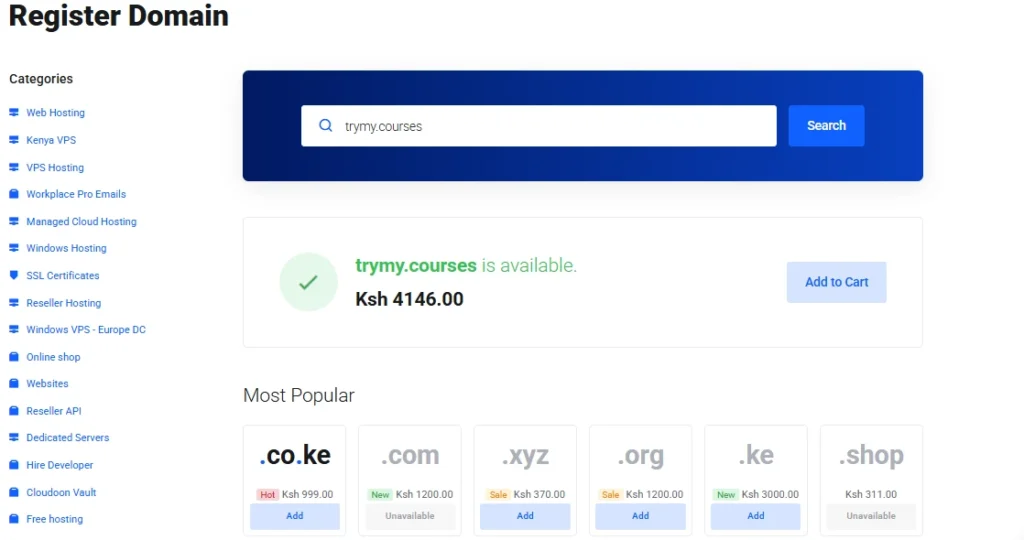The image size is (1024, 540).
Task: Click the Dedicated Servers icon
Action: click(x=14, y=437)
